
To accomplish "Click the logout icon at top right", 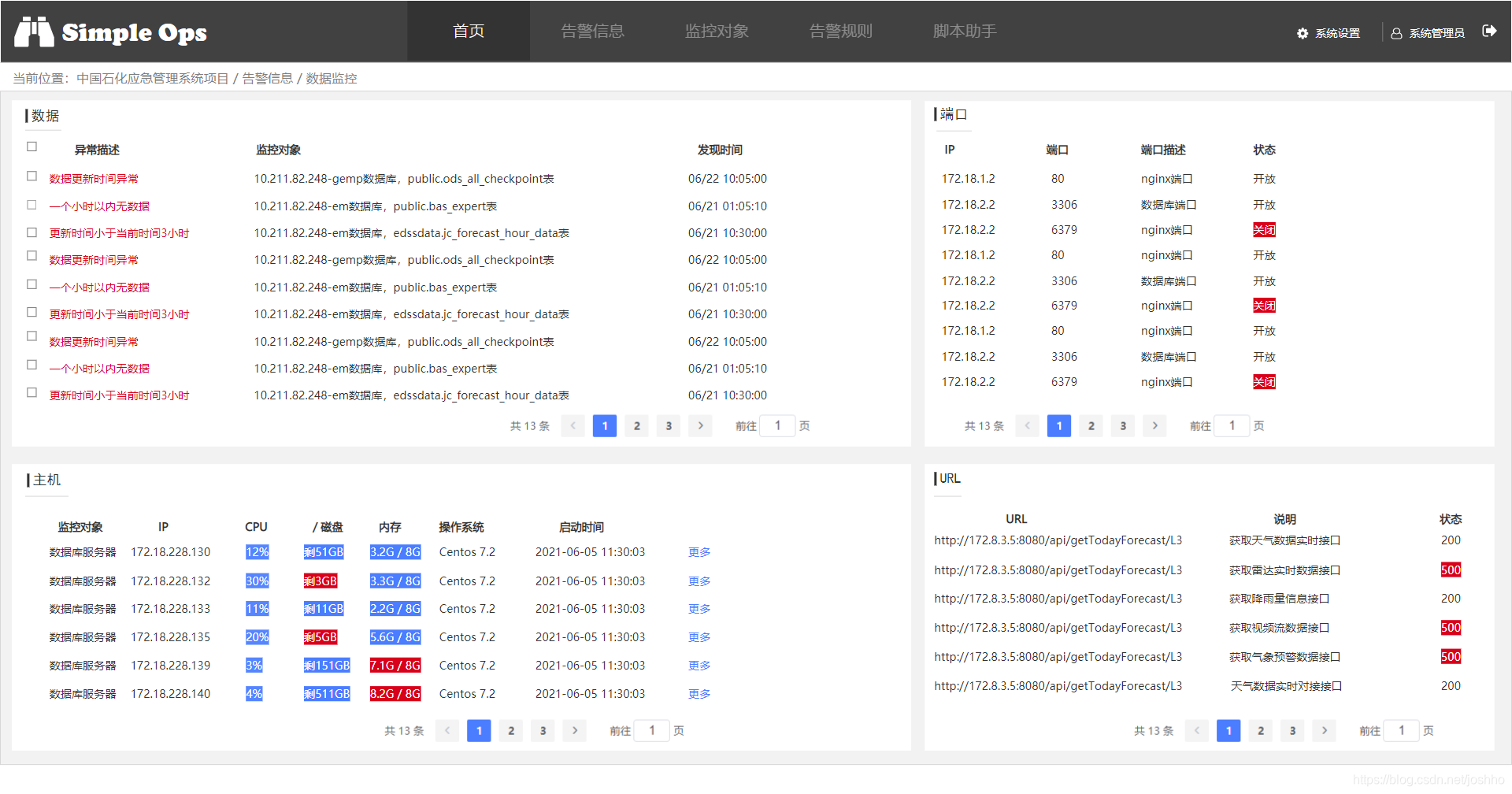I will click(x=1490, y=32).
